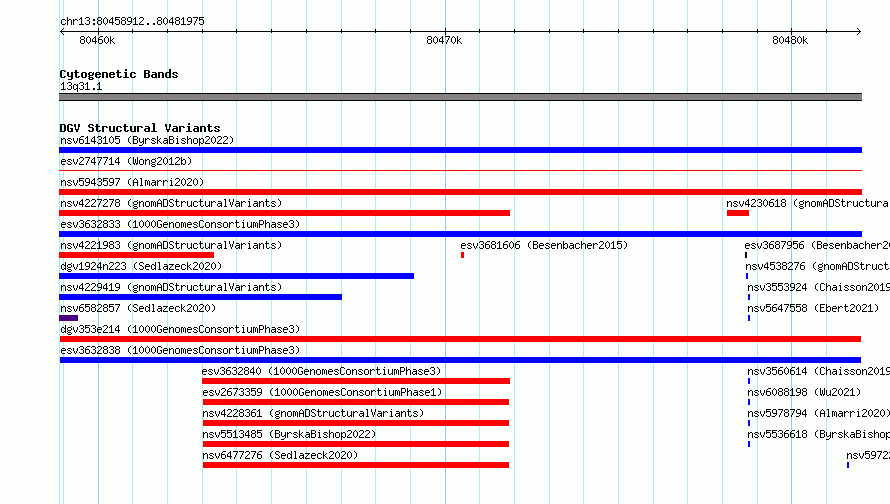Select the red esv3632840 variant bar
890x504 pixels.
pos(356,381)
